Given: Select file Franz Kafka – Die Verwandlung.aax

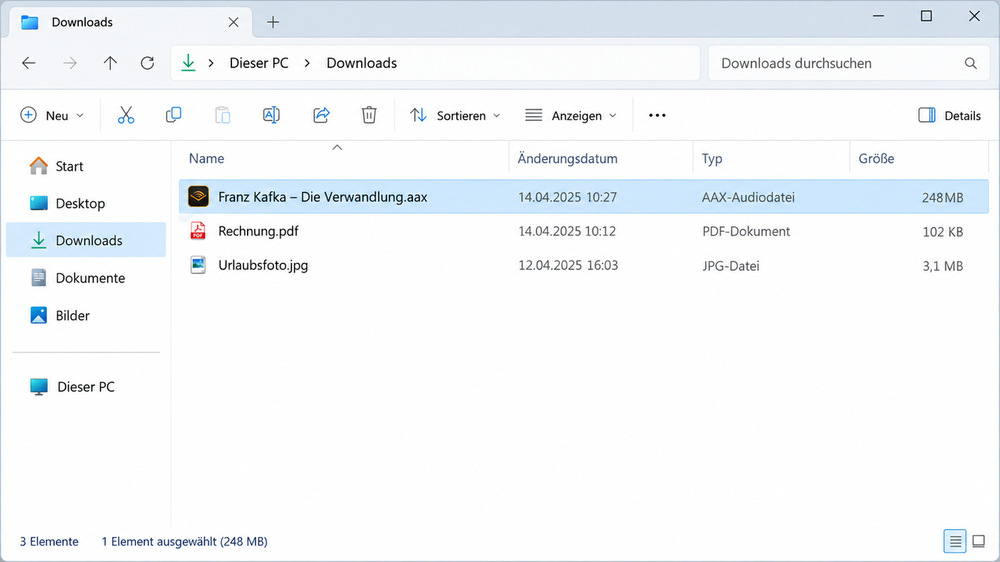Looking at the screenshot, I should point(584,196).
